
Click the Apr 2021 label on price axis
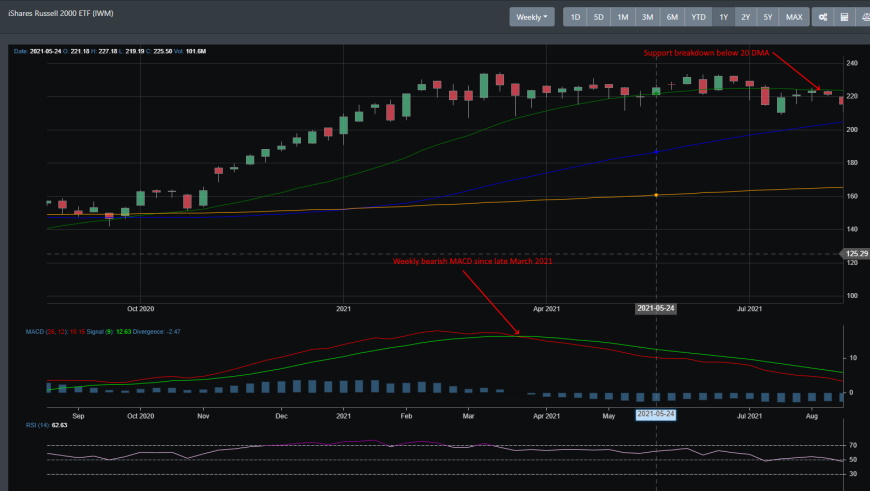pyautogui.click(x=547, y=308)
